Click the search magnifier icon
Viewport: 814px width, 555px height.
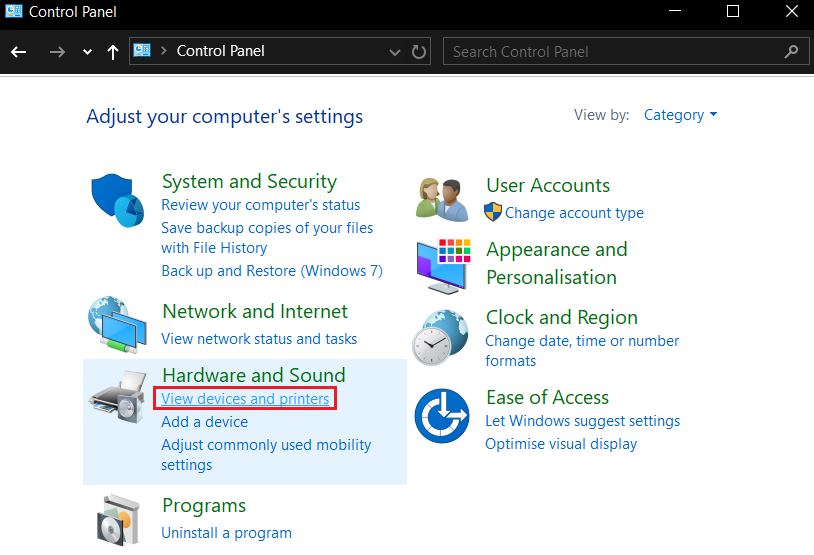[791, 51]
